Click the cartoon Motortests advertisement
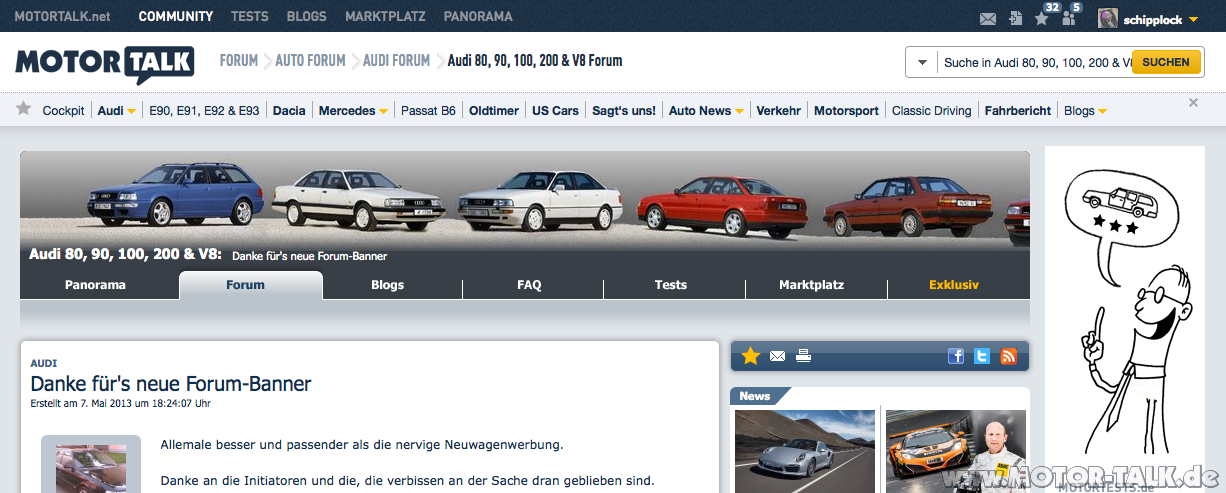Image resolution: width=1226 pixels, height=493 pixels. pyautogui.click(x=1125, y=319)
